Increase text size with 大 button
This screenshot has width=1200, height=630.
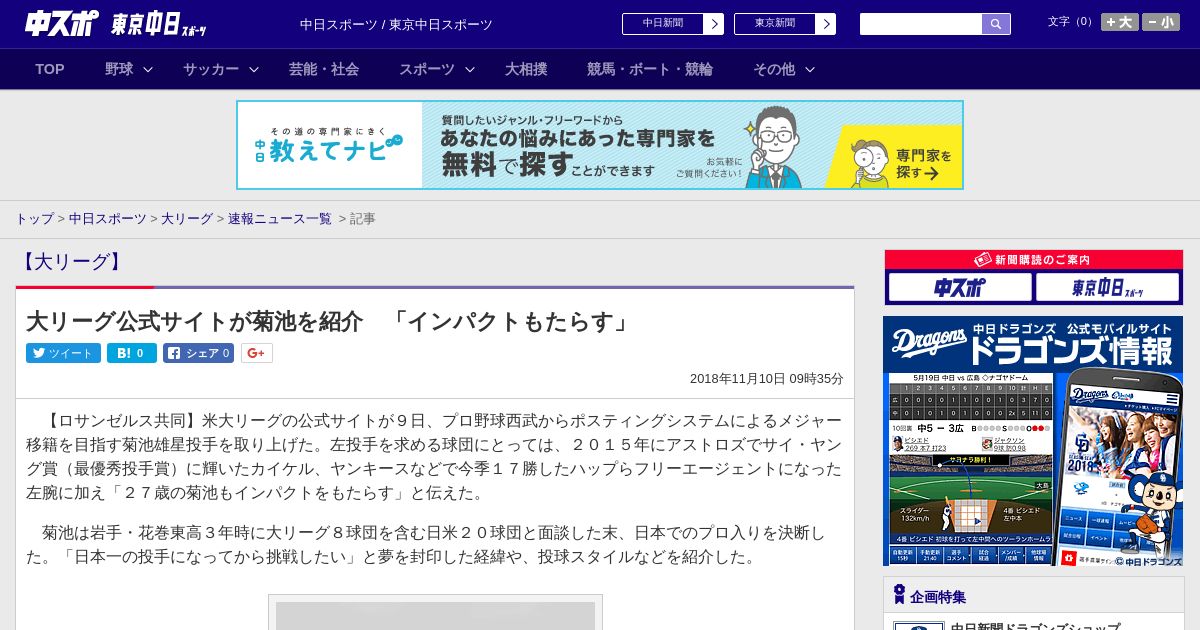point(1119,22)
